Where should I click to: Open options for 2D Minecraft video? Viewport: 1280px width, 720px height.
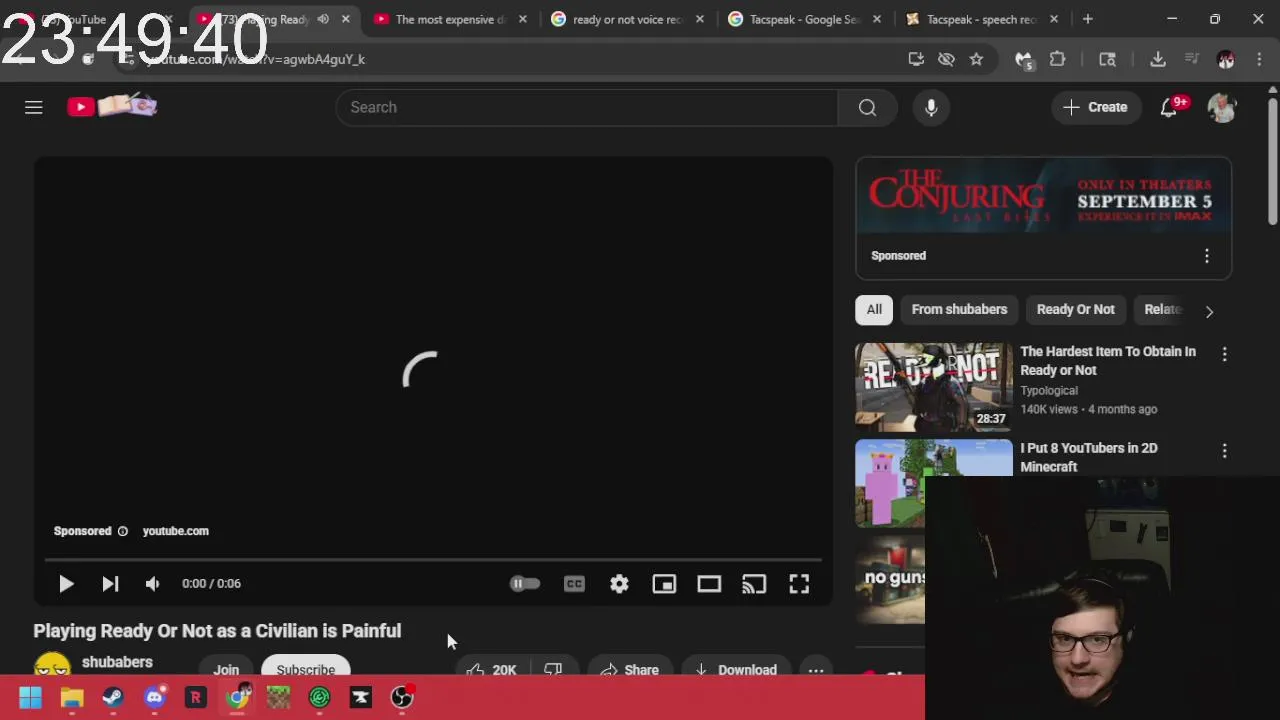coord(1224,451)
